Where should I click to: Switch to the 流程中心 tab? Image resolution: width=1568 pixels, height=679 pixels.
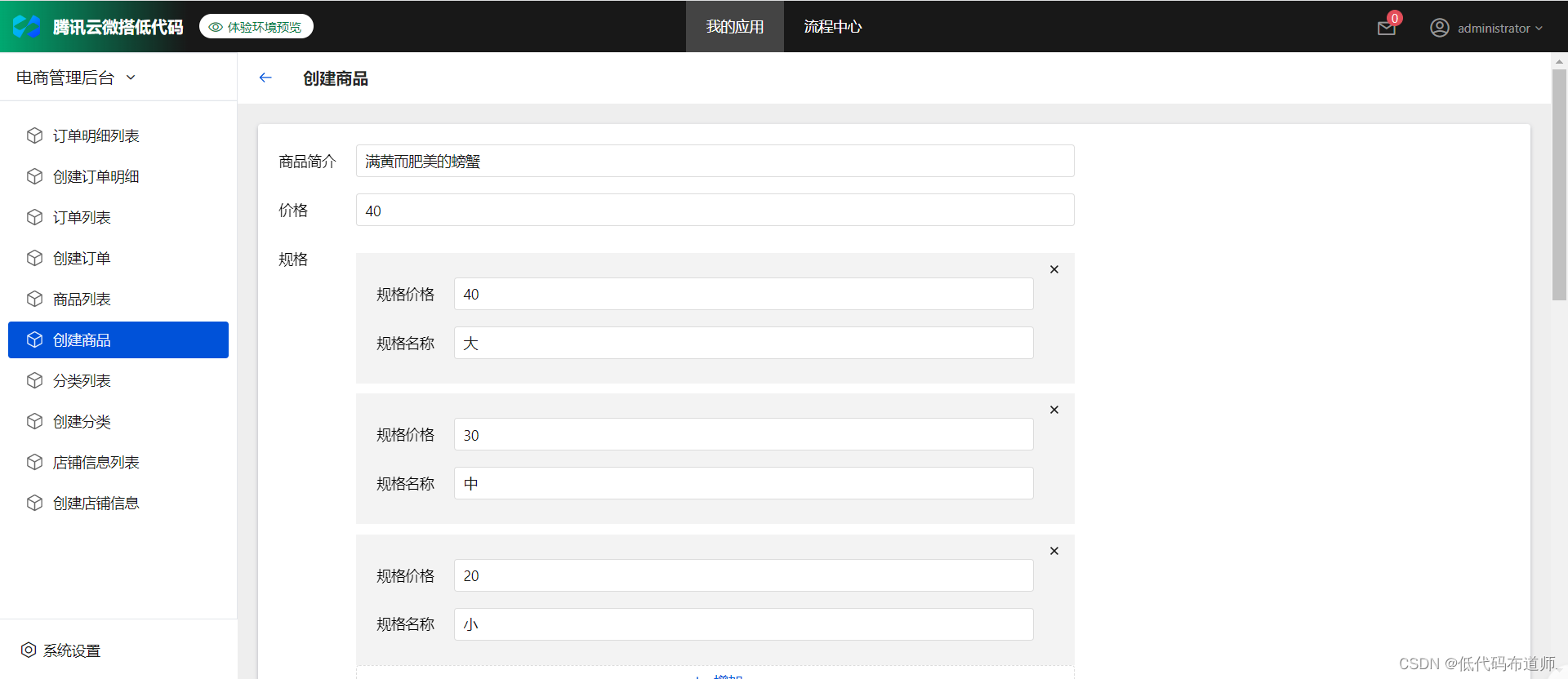[x=833, y=26]
